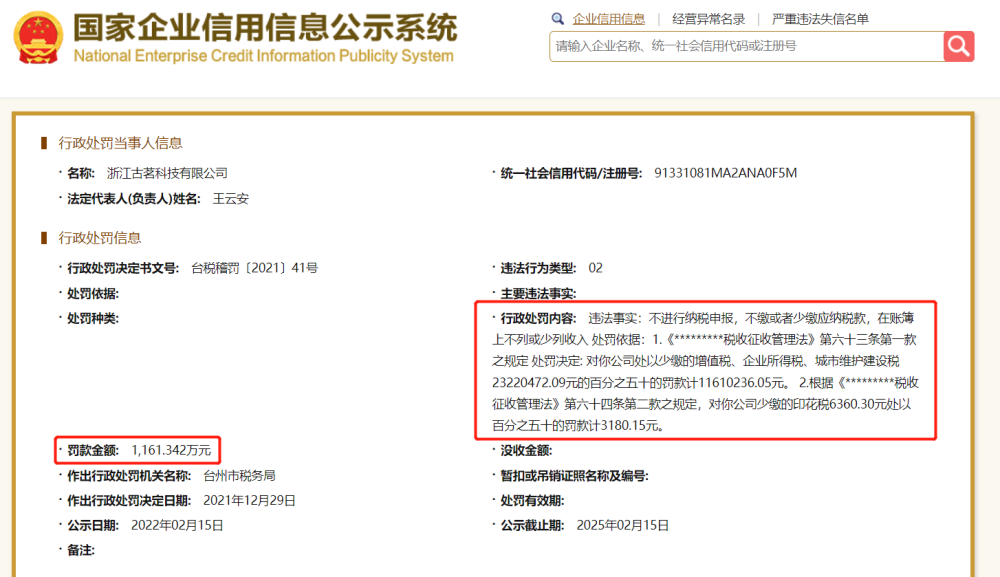Click the 行政处罚内容 label

(538, 318)
